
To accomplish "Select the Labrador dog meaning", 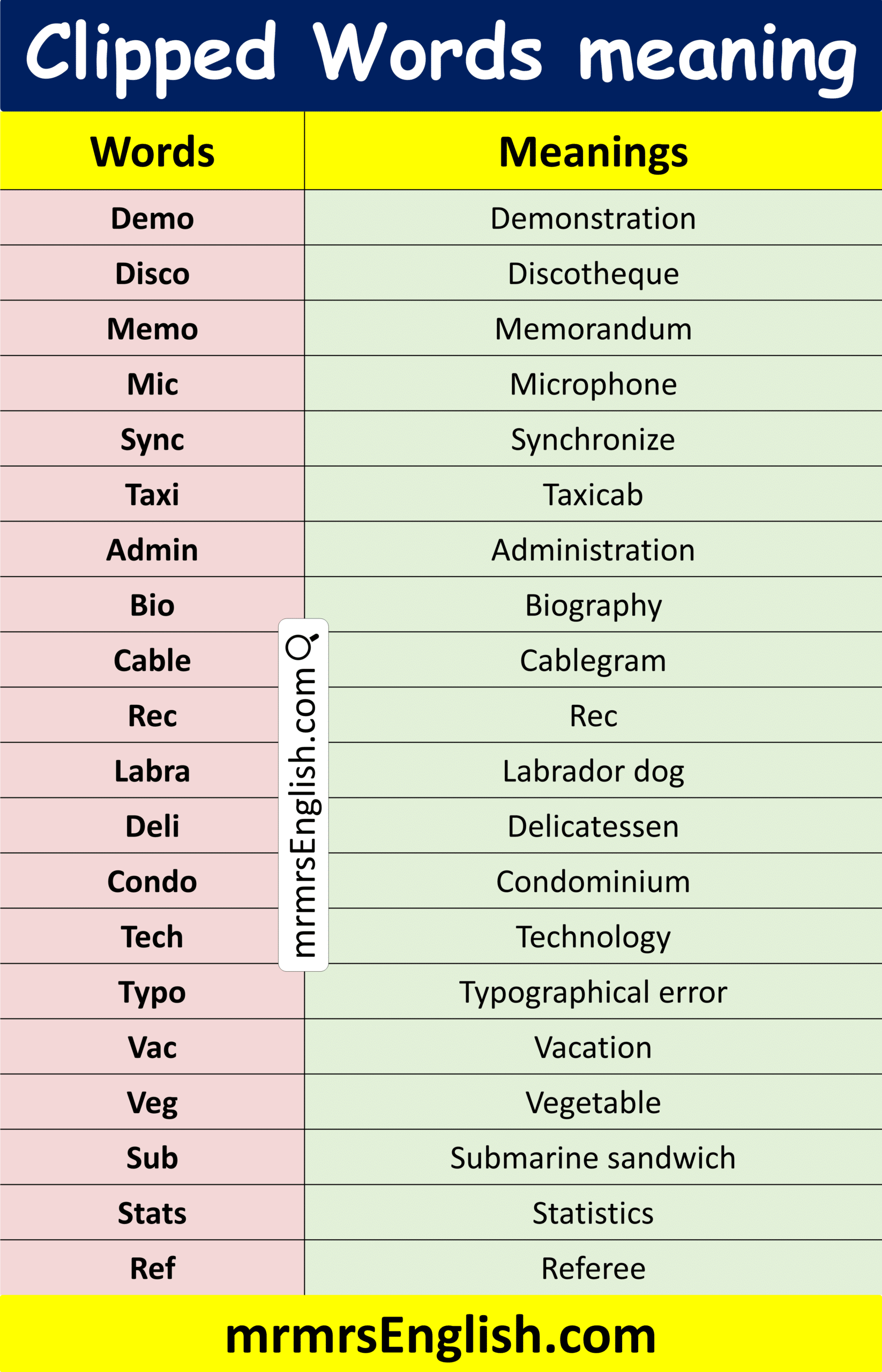I will [593, 771].
